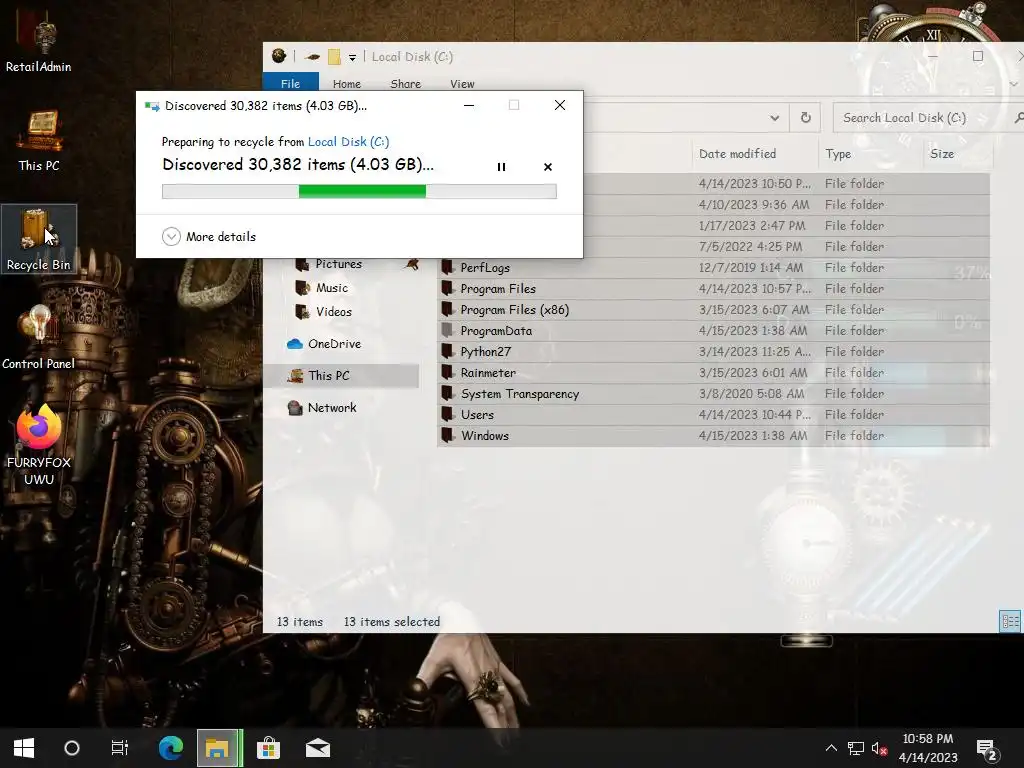Screen dimensions: 1024x768
Task: Click the new folder quick access icon
Action: tap(334, 57)
